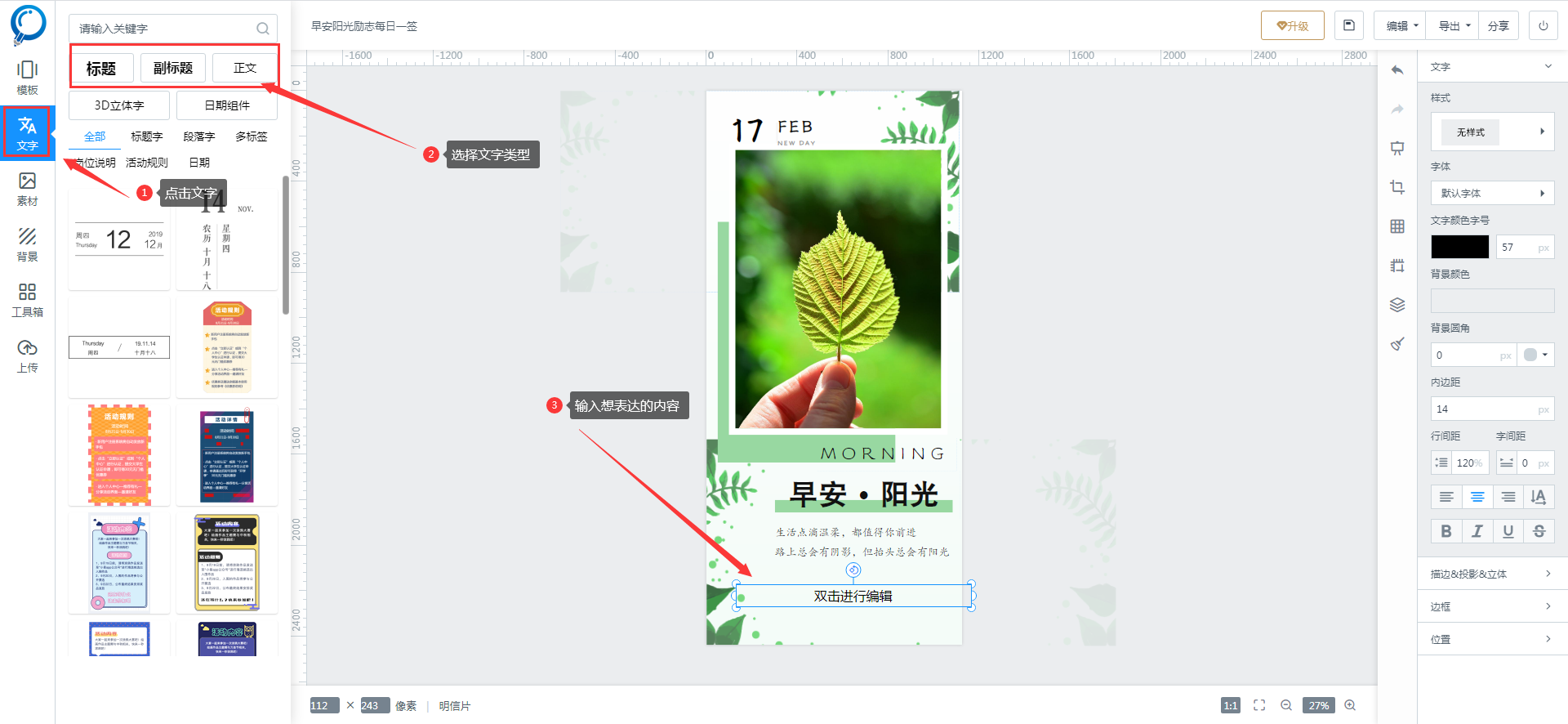Viewport: 1568px width, 724px height.
Task: Select the 日期 filter tab
Action: [199, 163]
